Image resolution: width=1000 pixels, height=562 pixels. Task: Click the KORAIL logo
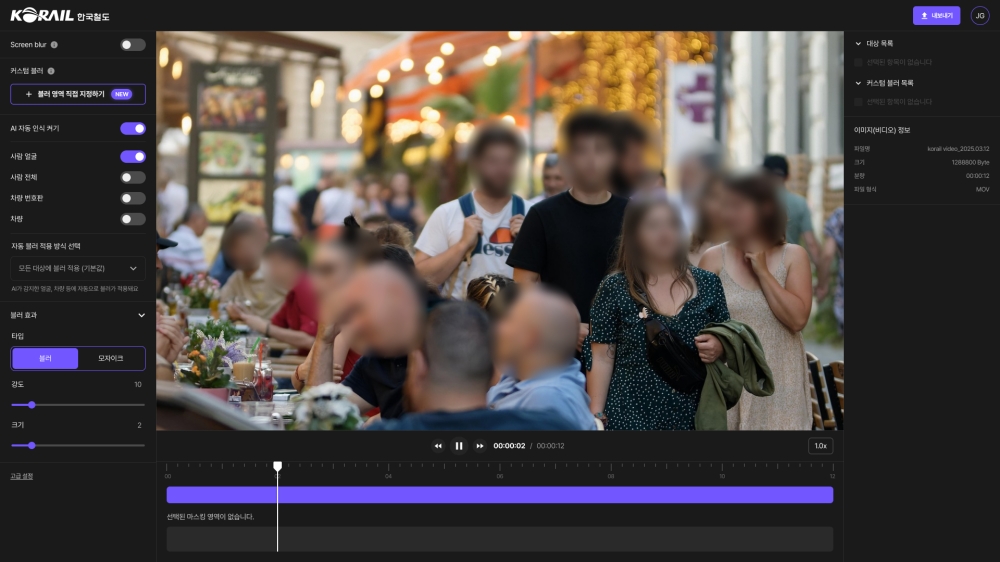pos(60,16)
